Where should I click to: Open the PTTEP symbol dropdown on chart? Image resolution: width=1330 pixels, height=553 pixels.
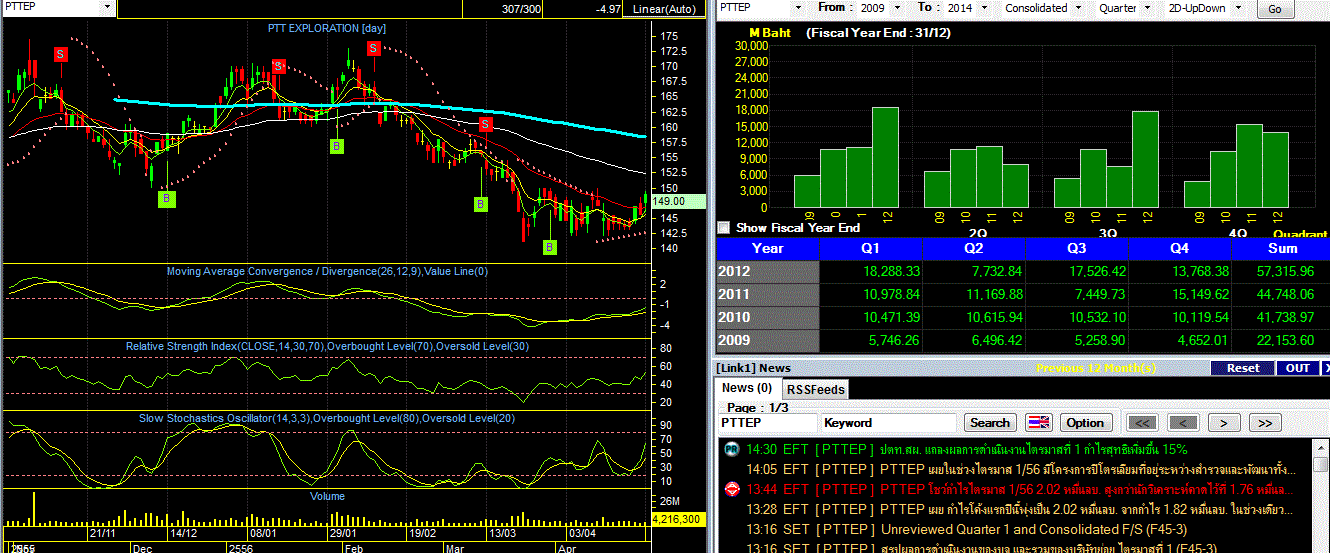click(x=107, y=7)
